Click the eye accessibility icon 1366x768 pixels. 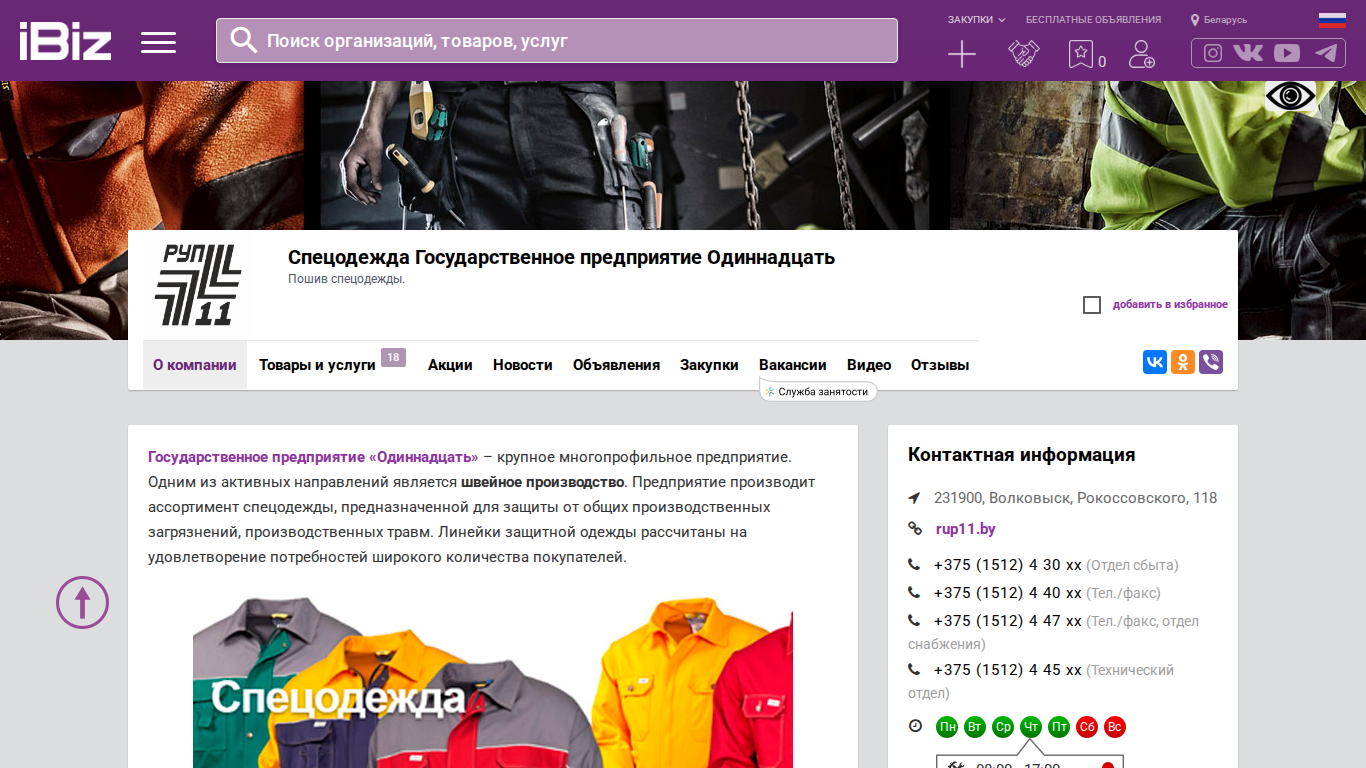click(x=1290, y=96)
